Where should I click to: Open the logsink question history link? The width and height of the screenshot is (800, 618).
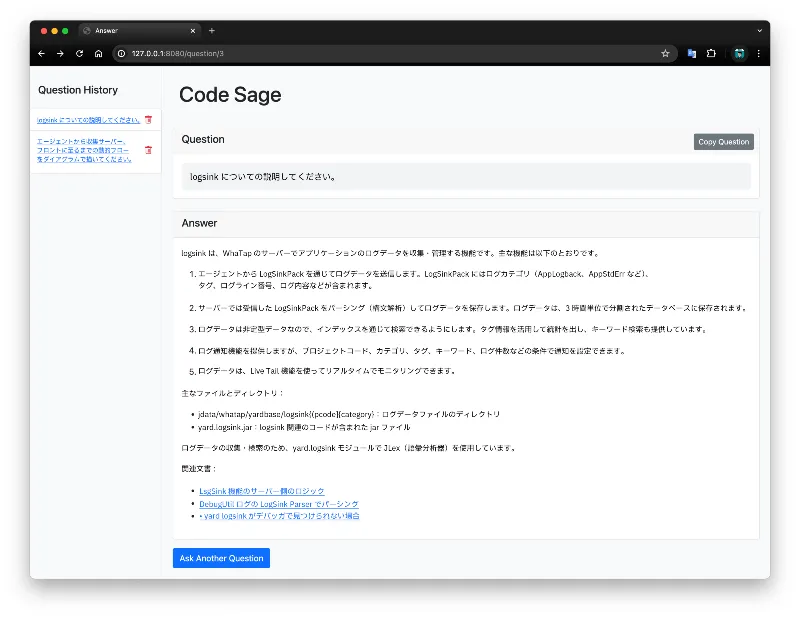click(88, 120)
